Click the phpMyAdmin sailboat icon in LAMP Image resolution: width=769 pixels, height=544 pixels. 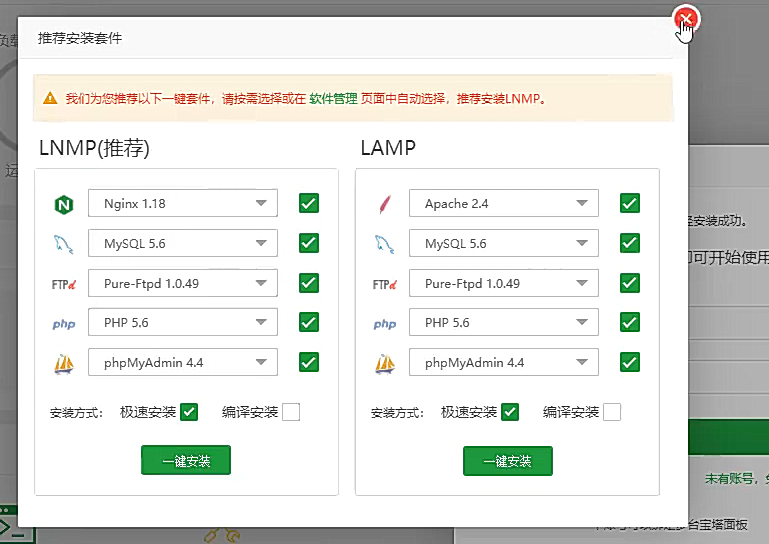[x=385, y=364]
